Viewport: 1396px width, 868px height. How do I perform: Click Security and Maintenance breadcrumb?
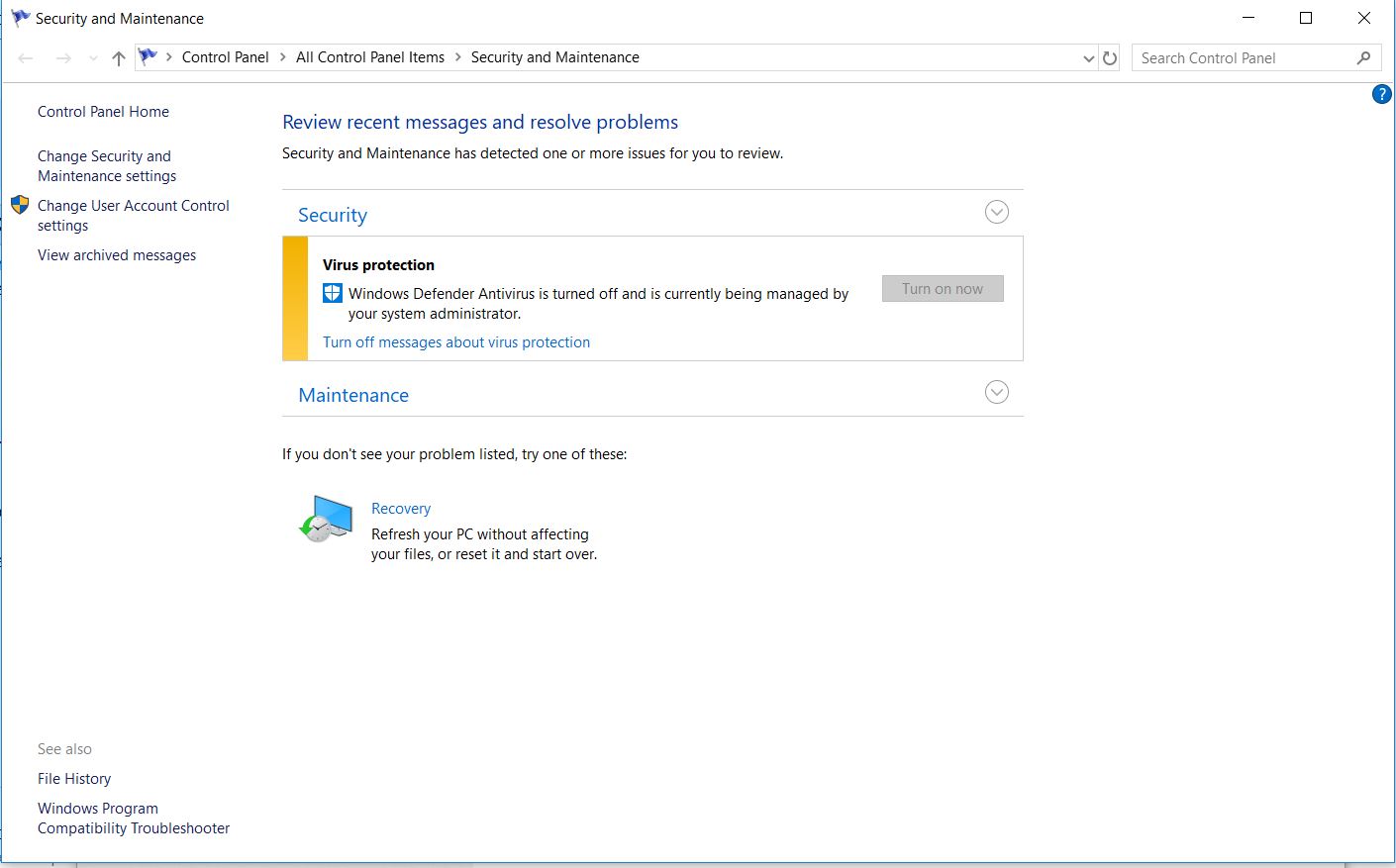point(555,57)
